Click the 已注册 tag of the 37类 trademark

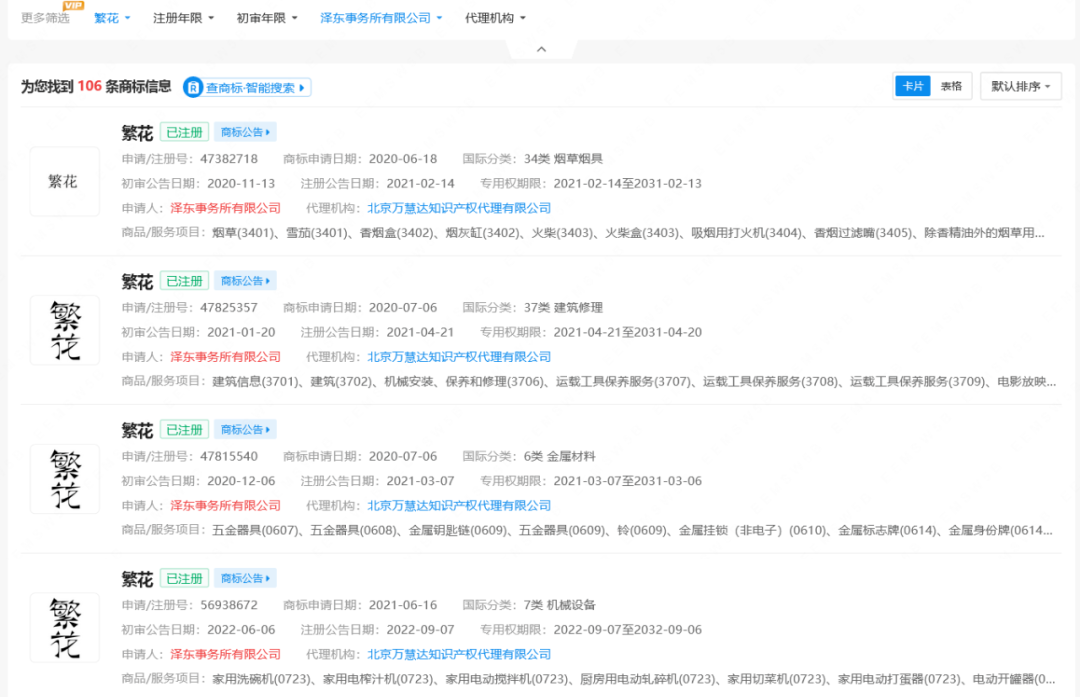tap(185, 281)
